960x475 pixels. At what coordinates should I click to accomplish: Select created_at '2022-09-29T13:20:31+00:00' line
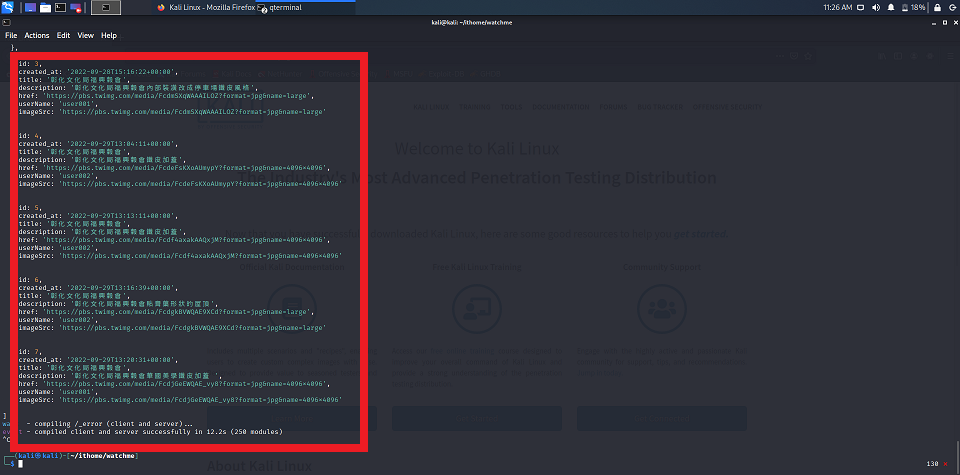(97, 359)
